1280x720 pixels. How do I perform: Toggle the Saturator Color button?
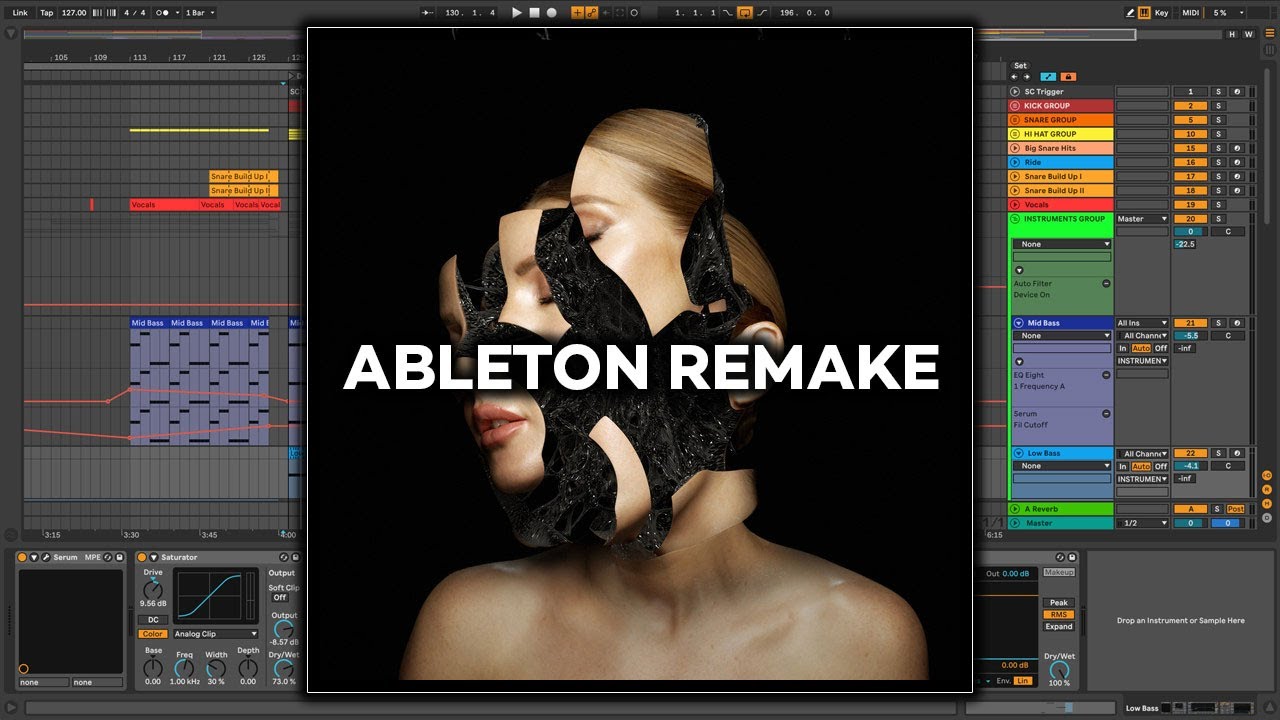click(153, 634)
